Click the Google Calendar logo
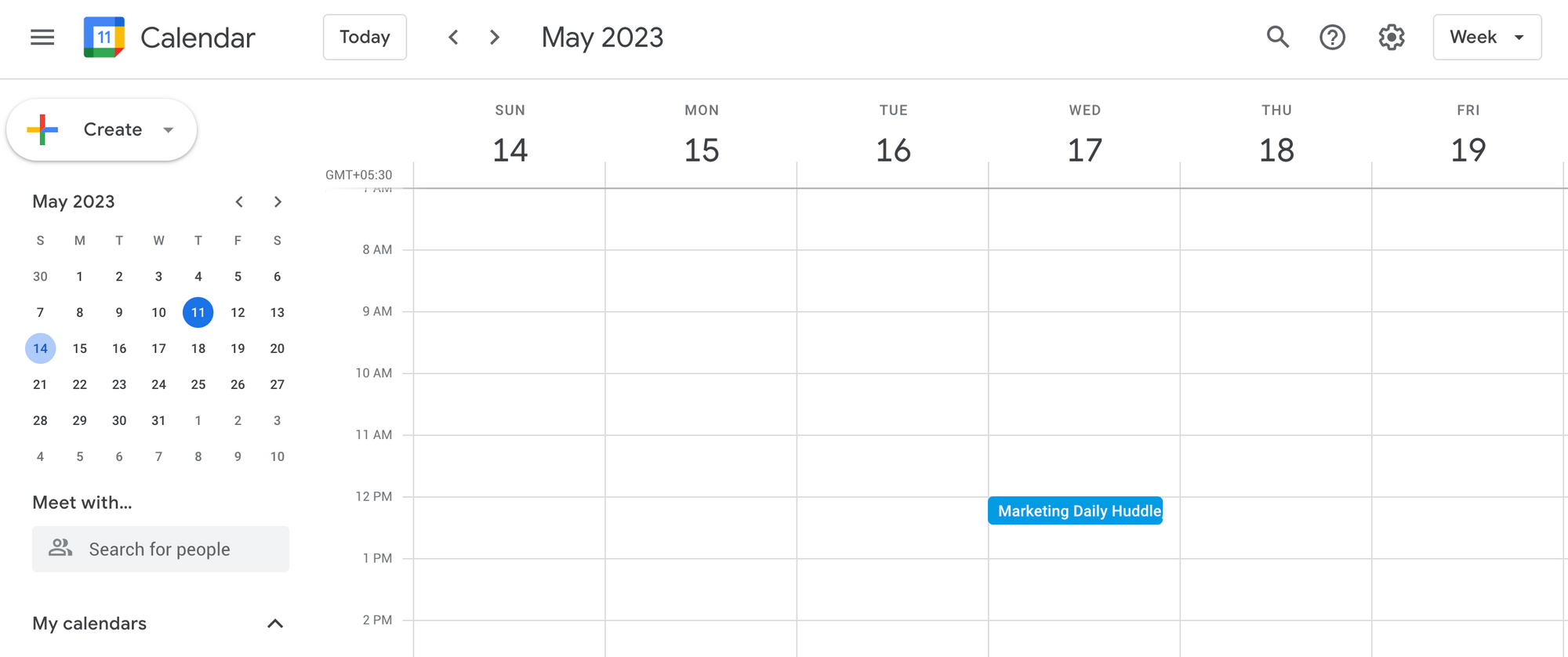The height and width of the screenshot is (657, 1568). (103, 37)
